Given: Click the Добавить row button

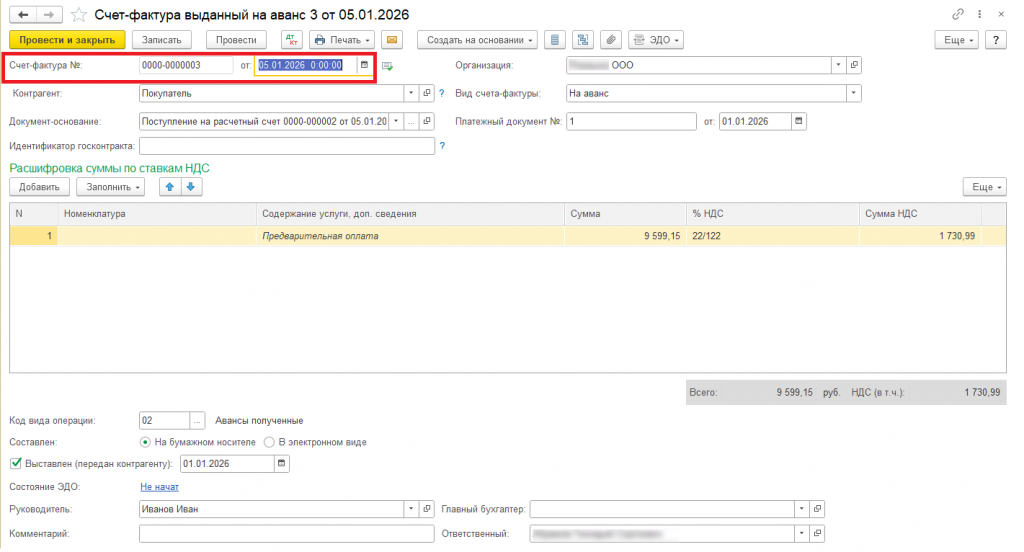Looking at the screenshot, I should (39, 187).
